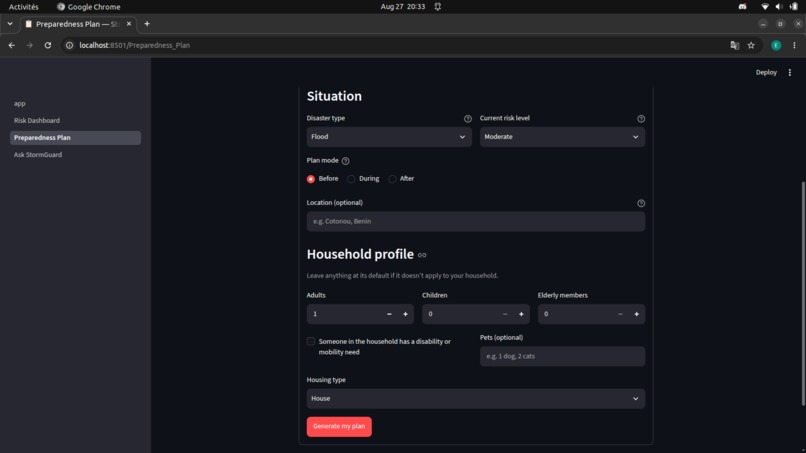Image resolution: width=806 pixels, height=453 pixels.
Task: Click the Deploy button
Action: pos(766,73)
